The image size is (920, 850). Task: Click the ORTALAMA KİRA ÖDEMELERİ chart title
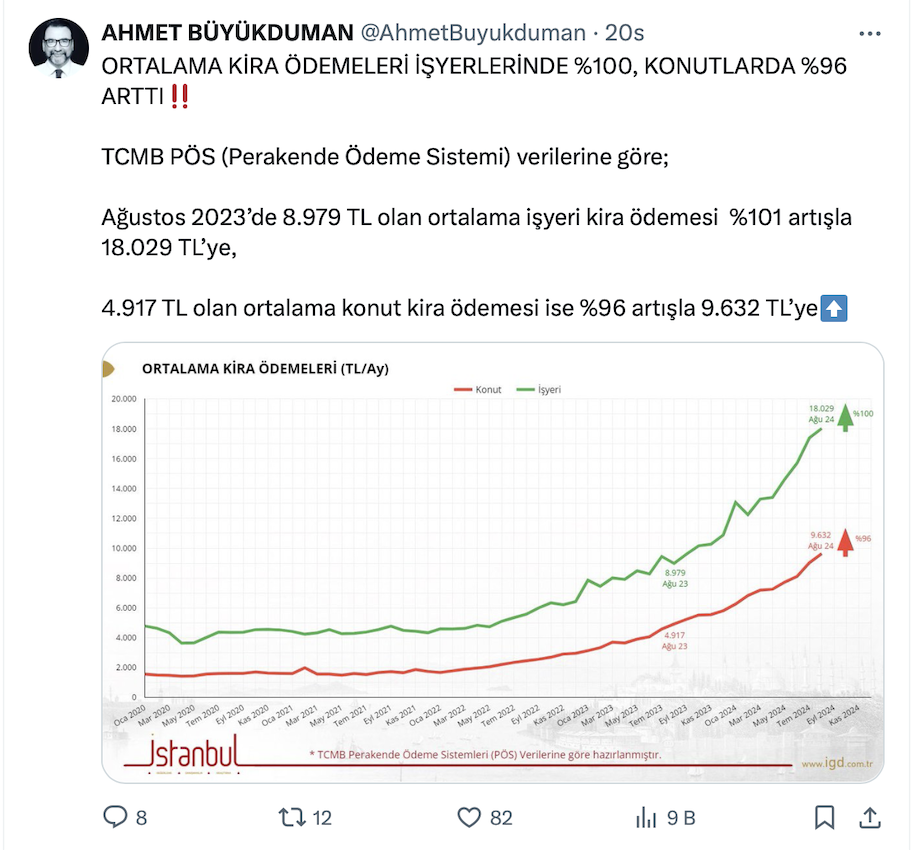click(x=265, y=368)
